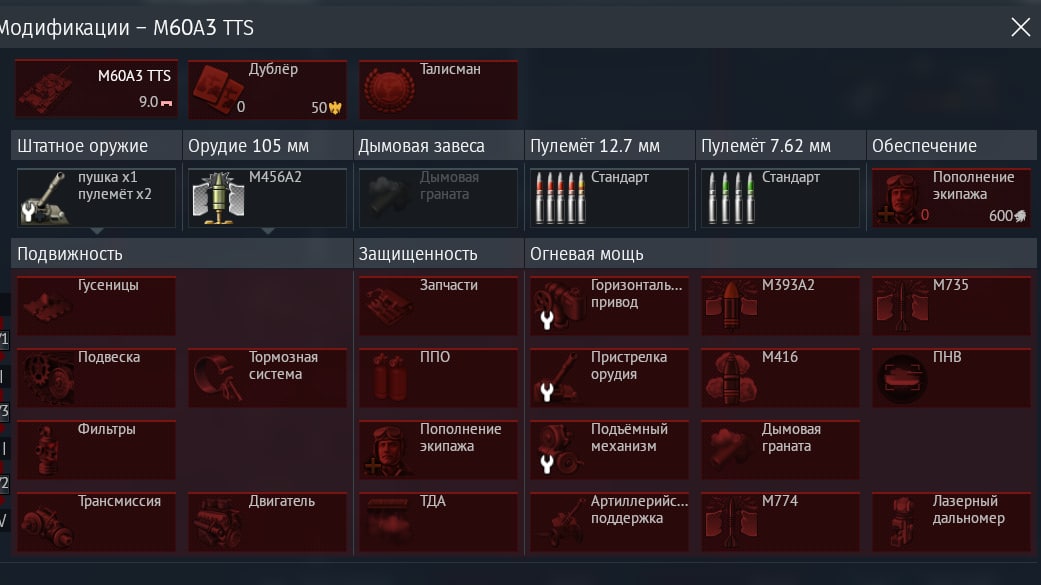Select the Стандарт belt for 7.62 mm machine gun
The height and width of the screenshot is (585, 1041).
pos(780,198)
